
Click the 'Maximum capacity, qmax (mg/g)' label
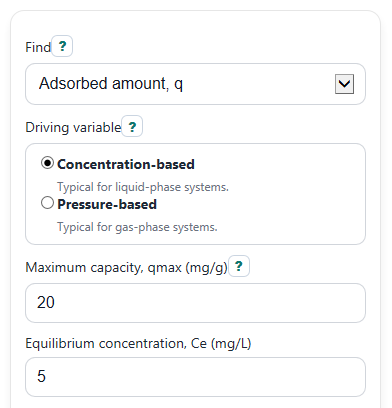126,267
